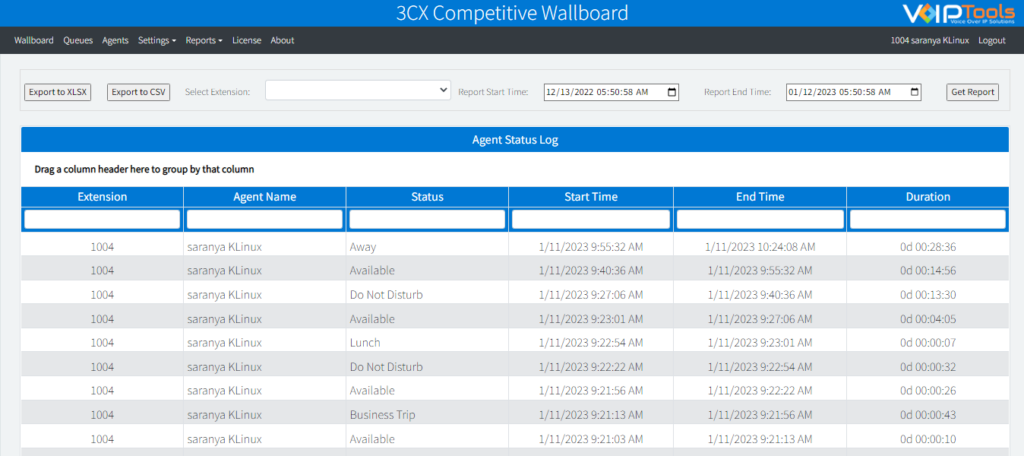Image resolution: width=1024 pixels, height=456 pixels.
Task: Open the About page
Action: [x=282, y=41]
